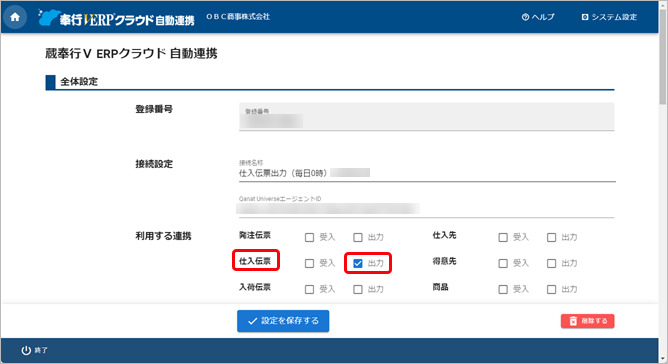The height and width of the screenshot is (364, 668).
Task: Open ヘルプ help link
Action: [x=538, y=17]
